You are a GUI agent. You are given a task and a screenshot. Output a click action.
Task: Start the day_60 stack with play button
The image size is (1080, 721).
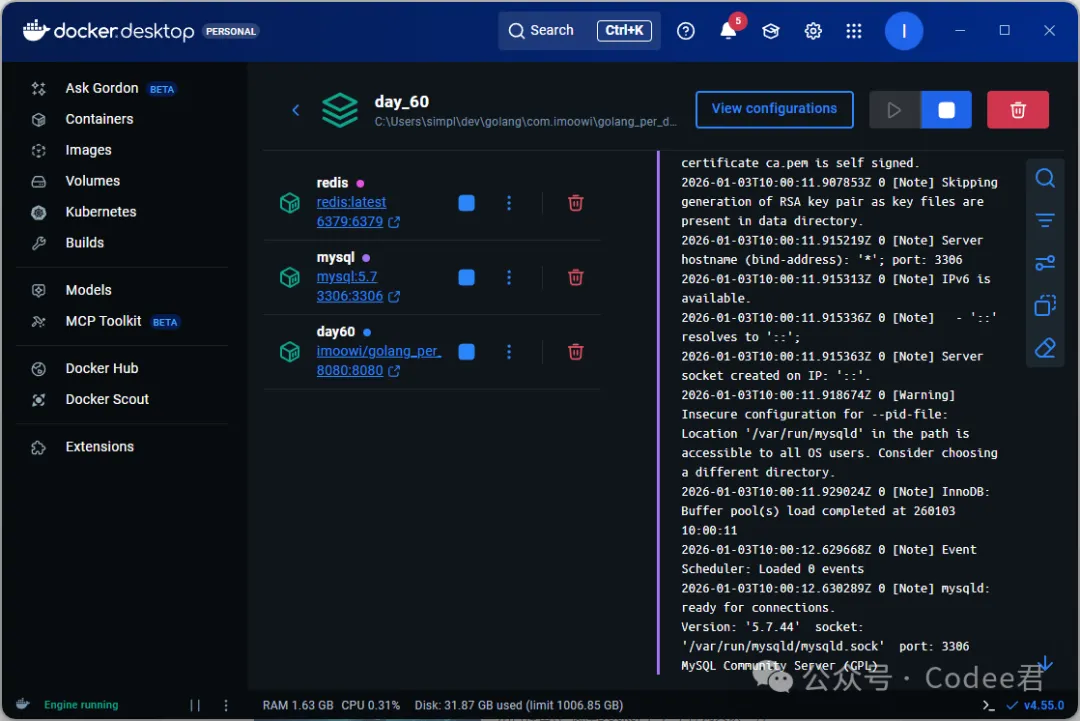(894, 109)
